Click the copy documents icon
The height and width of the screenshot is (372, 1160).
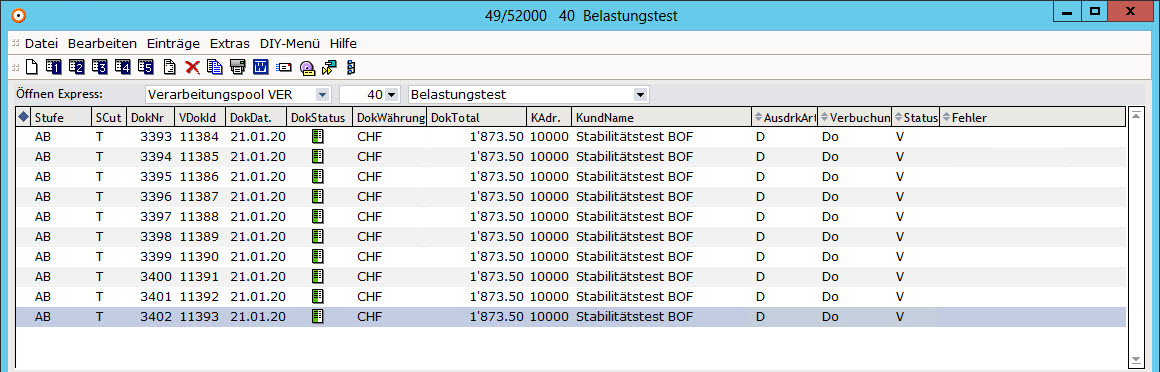tap(215, 67)
